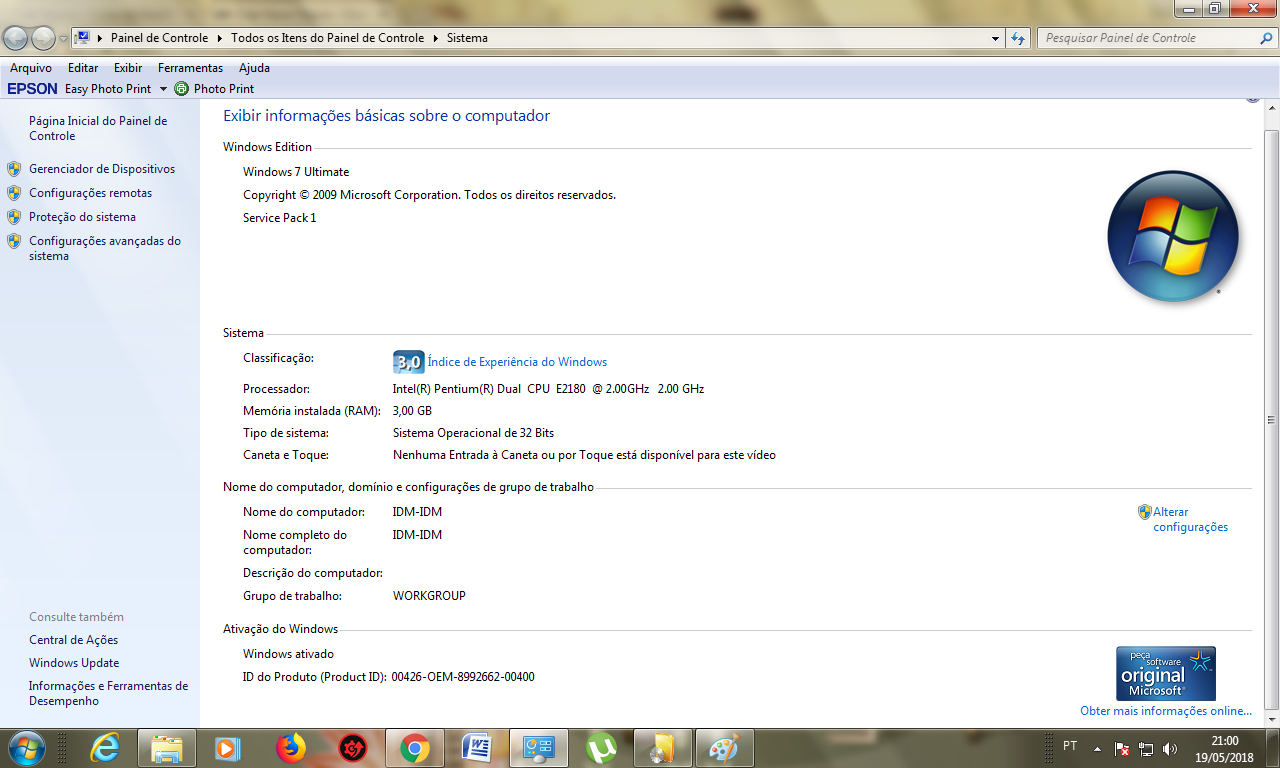Open the Ajuda menu
This screenshot has width=1280, height=768.
(x=254, y=68)
